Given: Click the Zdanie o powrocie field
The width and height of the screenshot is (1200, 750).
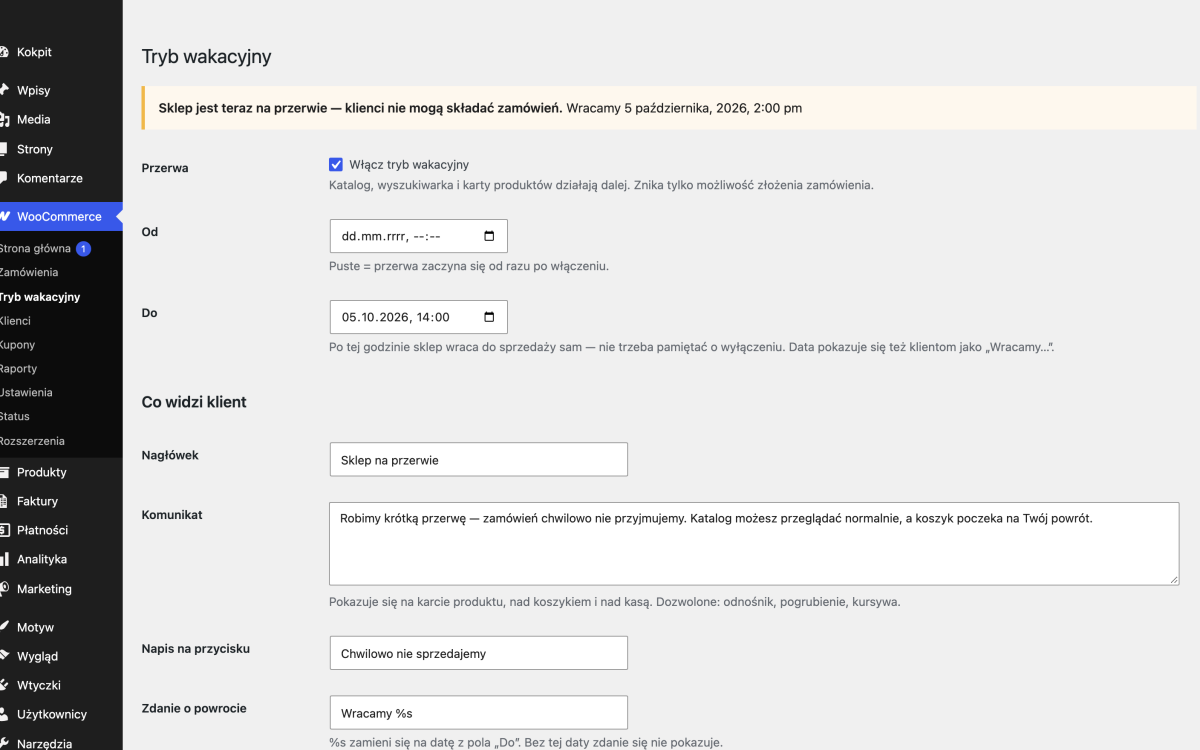Looking at the screenshot, I should (x=478, y=712).
